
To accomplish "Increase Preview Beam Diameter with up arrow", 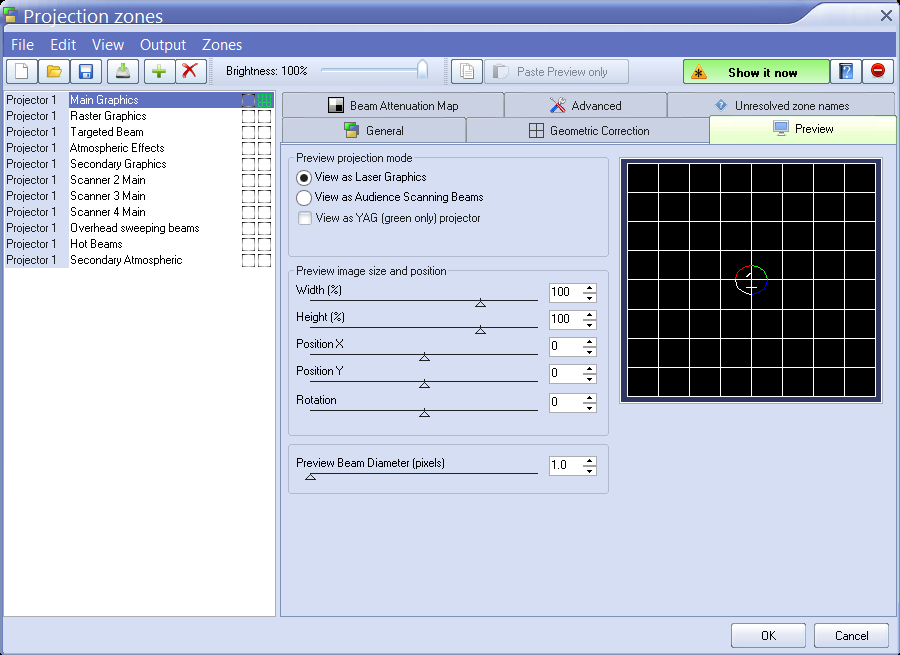I will pyautogui.click(x=590, y=461).
